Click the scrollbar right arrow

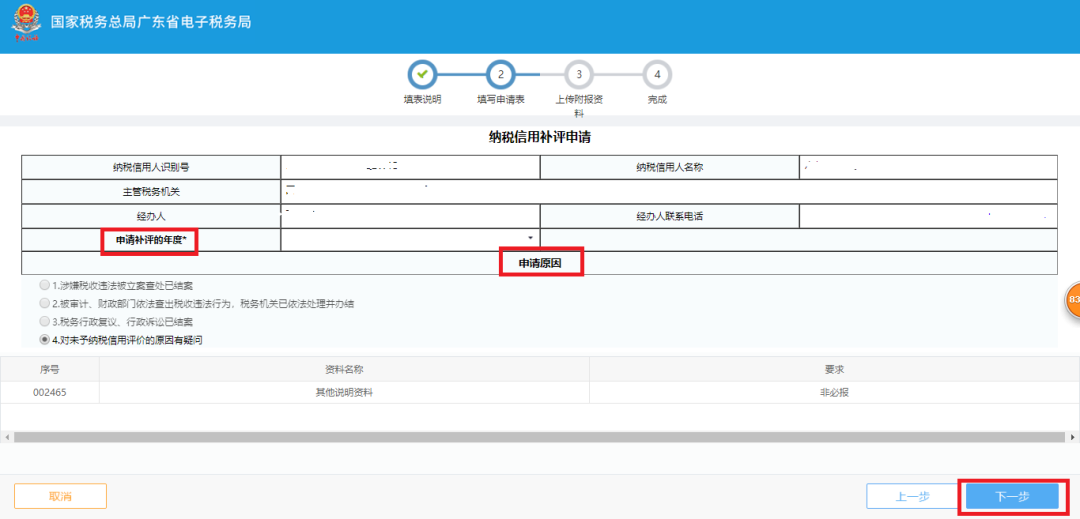point(1072,438)
